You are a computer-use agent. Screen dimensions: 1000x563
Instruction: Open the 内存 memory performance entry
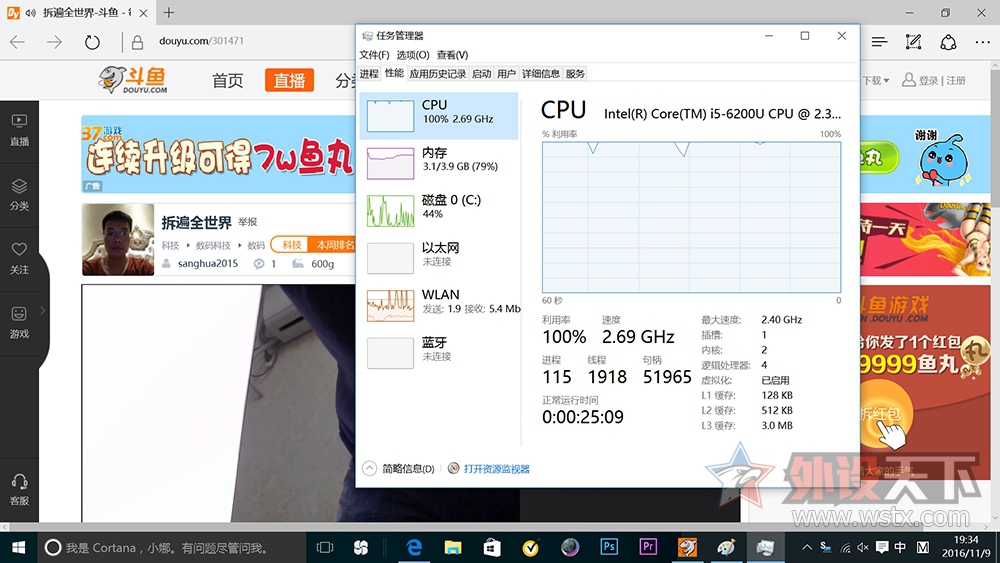coord(439,163)
